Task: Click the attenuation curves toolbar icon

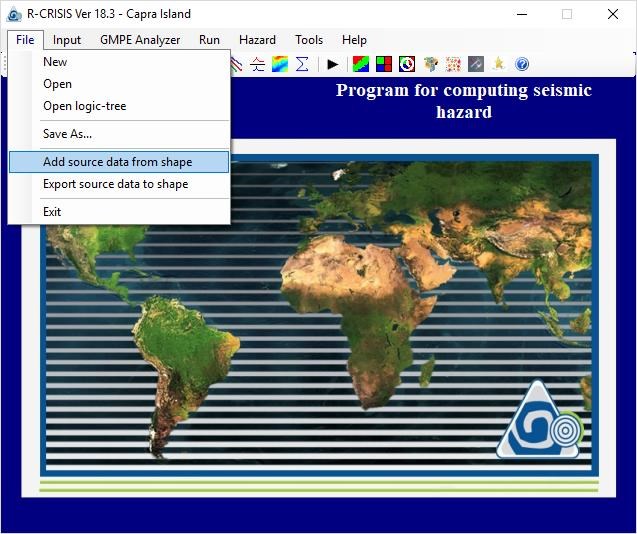Action: coord(236,64)
